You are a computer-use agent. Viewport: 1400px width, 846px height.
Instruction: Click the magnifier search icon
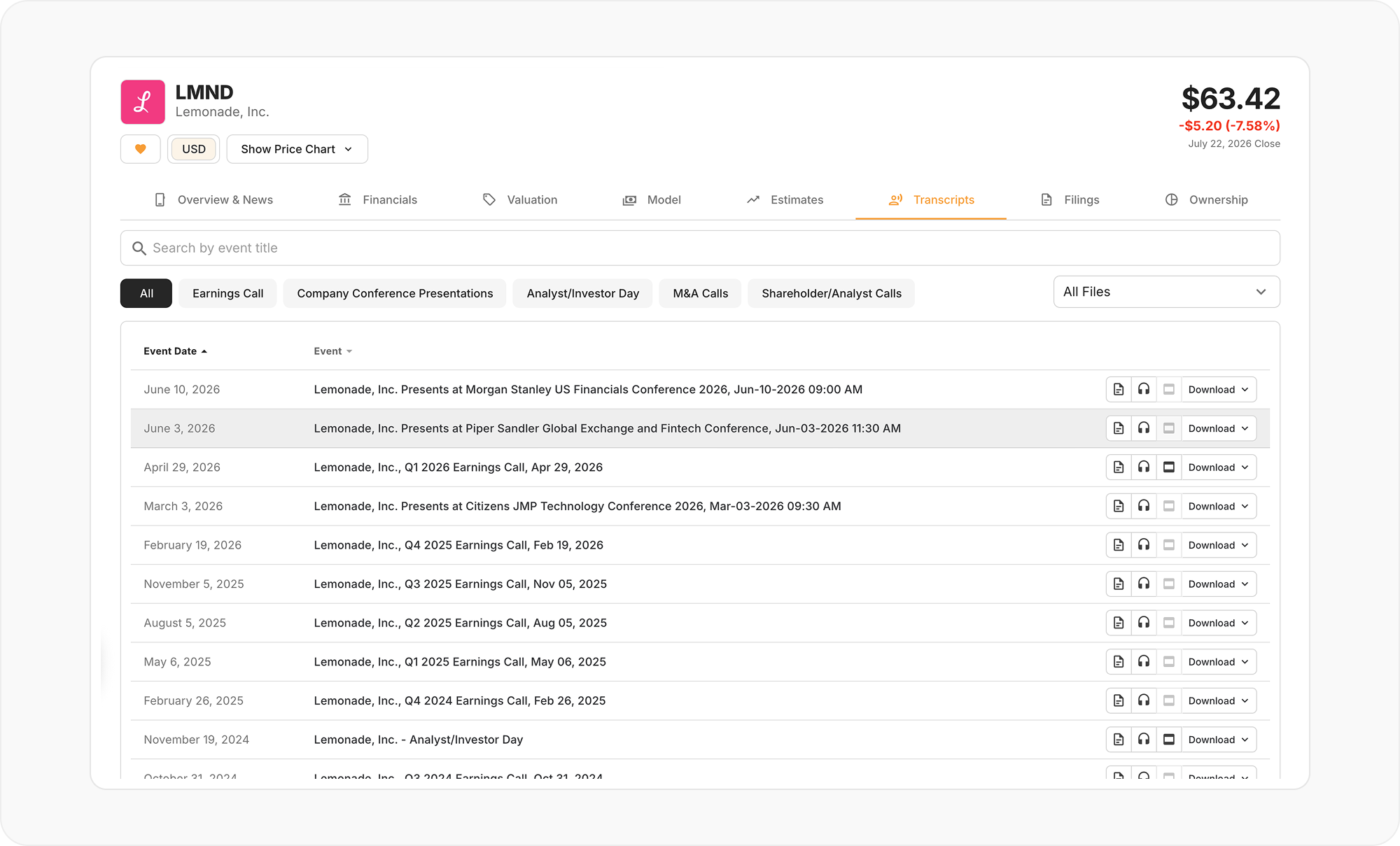point(139,248)
